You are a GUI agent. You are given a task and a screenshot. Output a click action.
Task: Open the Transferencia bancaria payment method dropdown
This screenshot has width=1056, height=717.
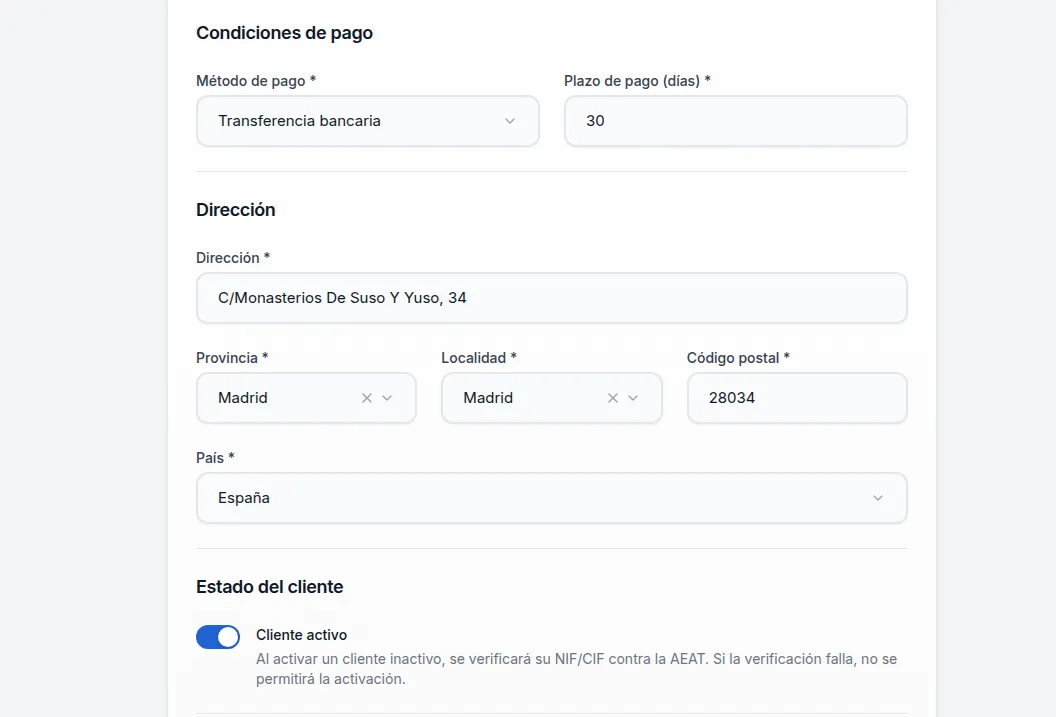coord(350,121)
